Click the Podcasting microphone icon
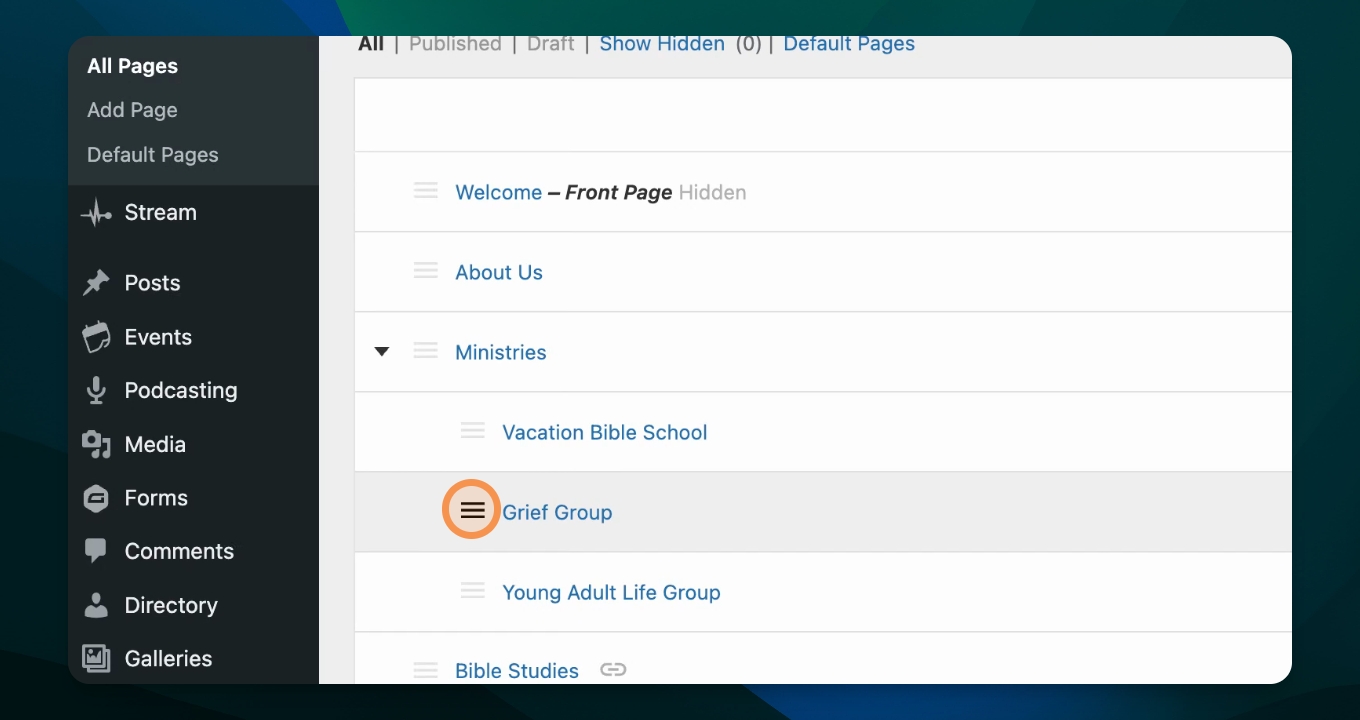Viewport: 1360px width, 720px height. click(96, 391)
